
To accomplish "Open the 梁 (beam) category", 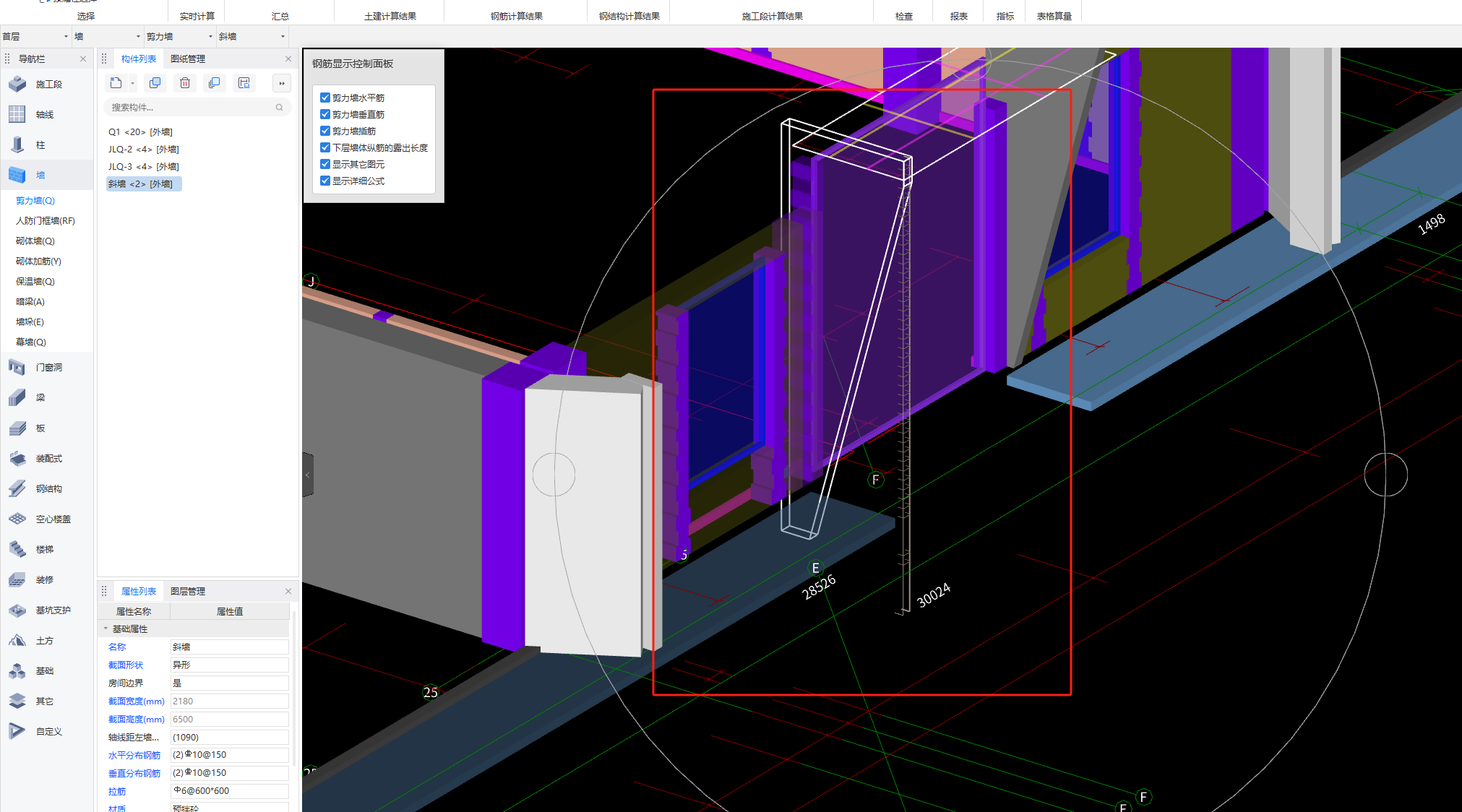I will [x=40, y=398].
